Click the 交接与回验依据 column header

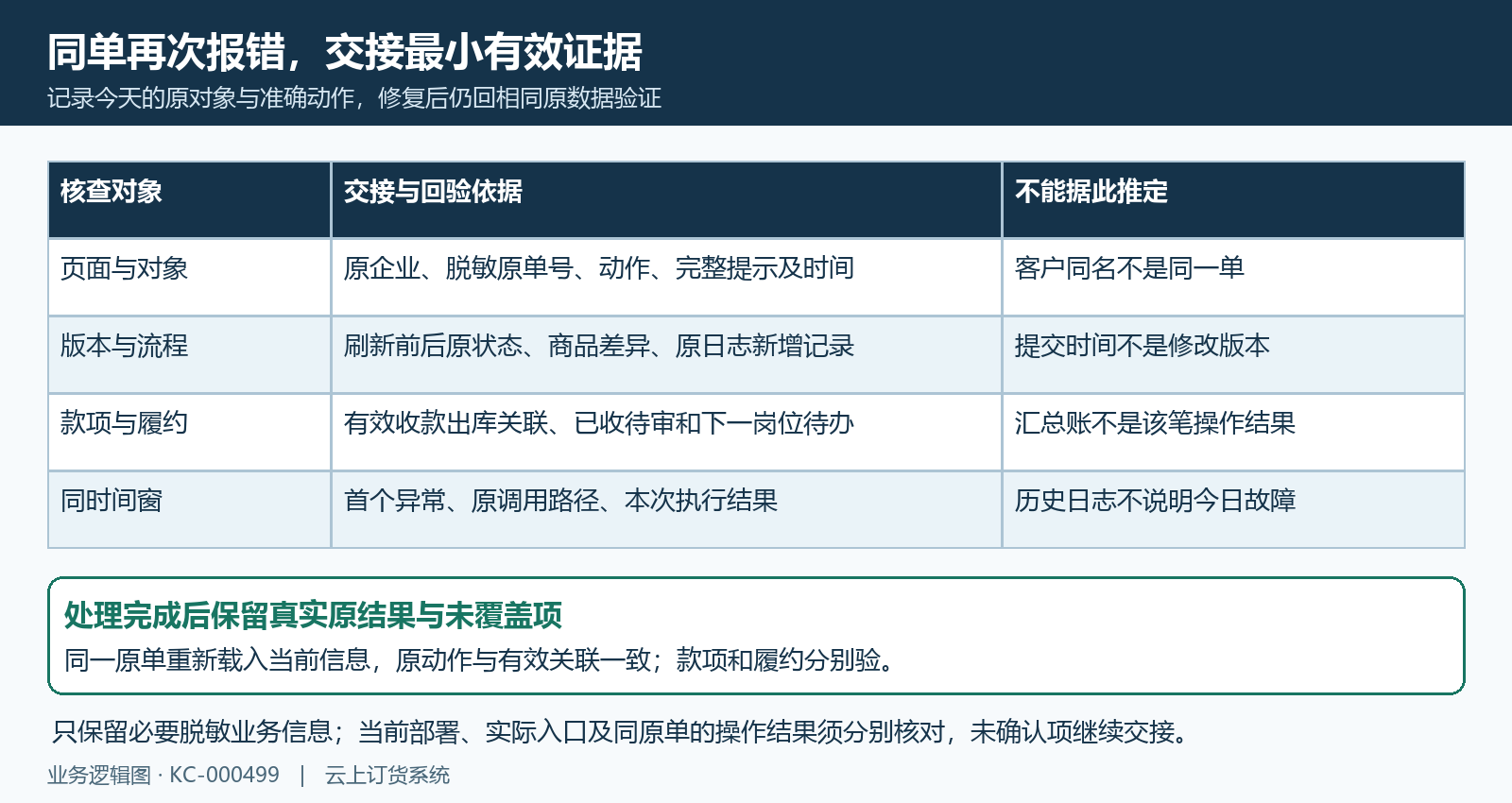(x=666, y=200)
